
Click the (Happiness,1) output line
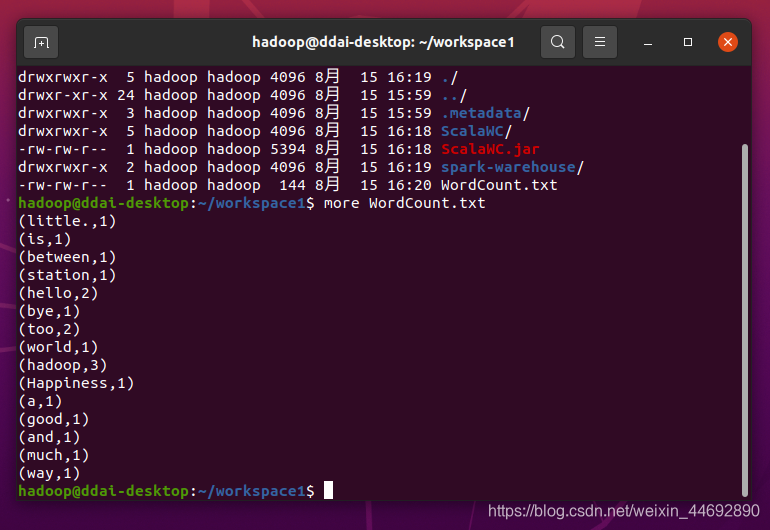[x=76, y=383]
